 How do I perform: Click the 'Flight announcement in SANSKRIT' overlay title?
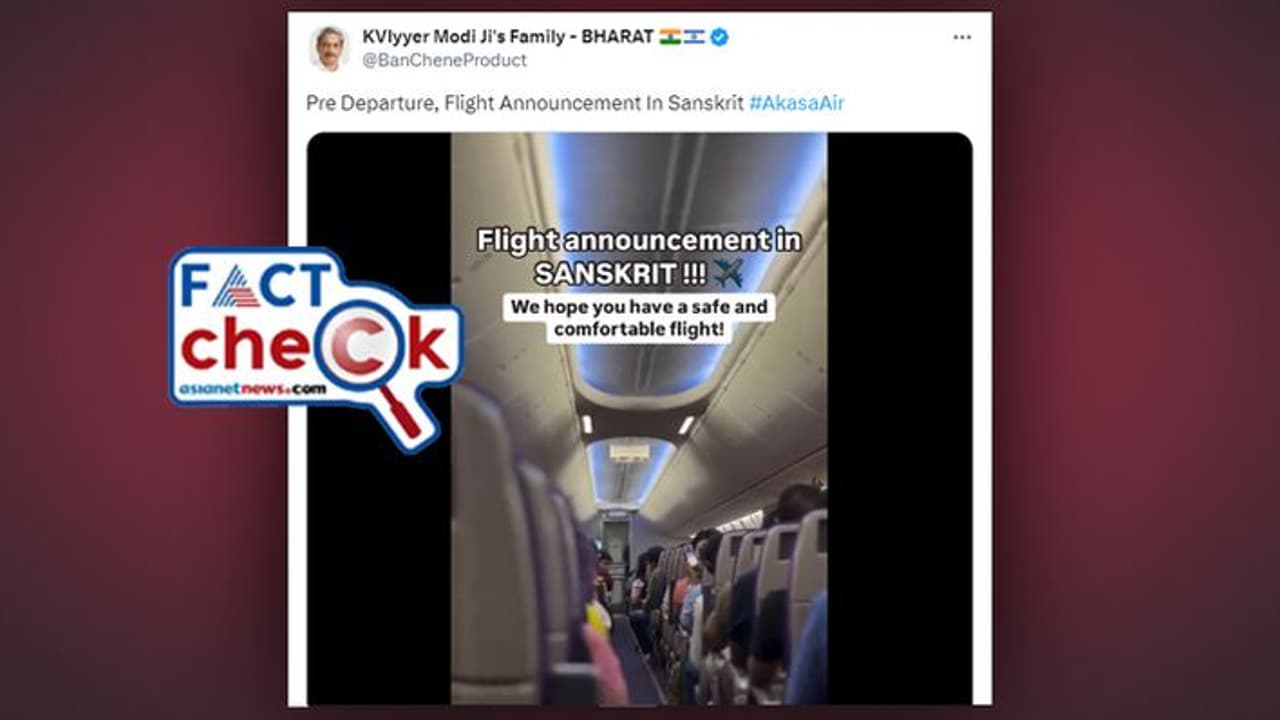[639, 257]
